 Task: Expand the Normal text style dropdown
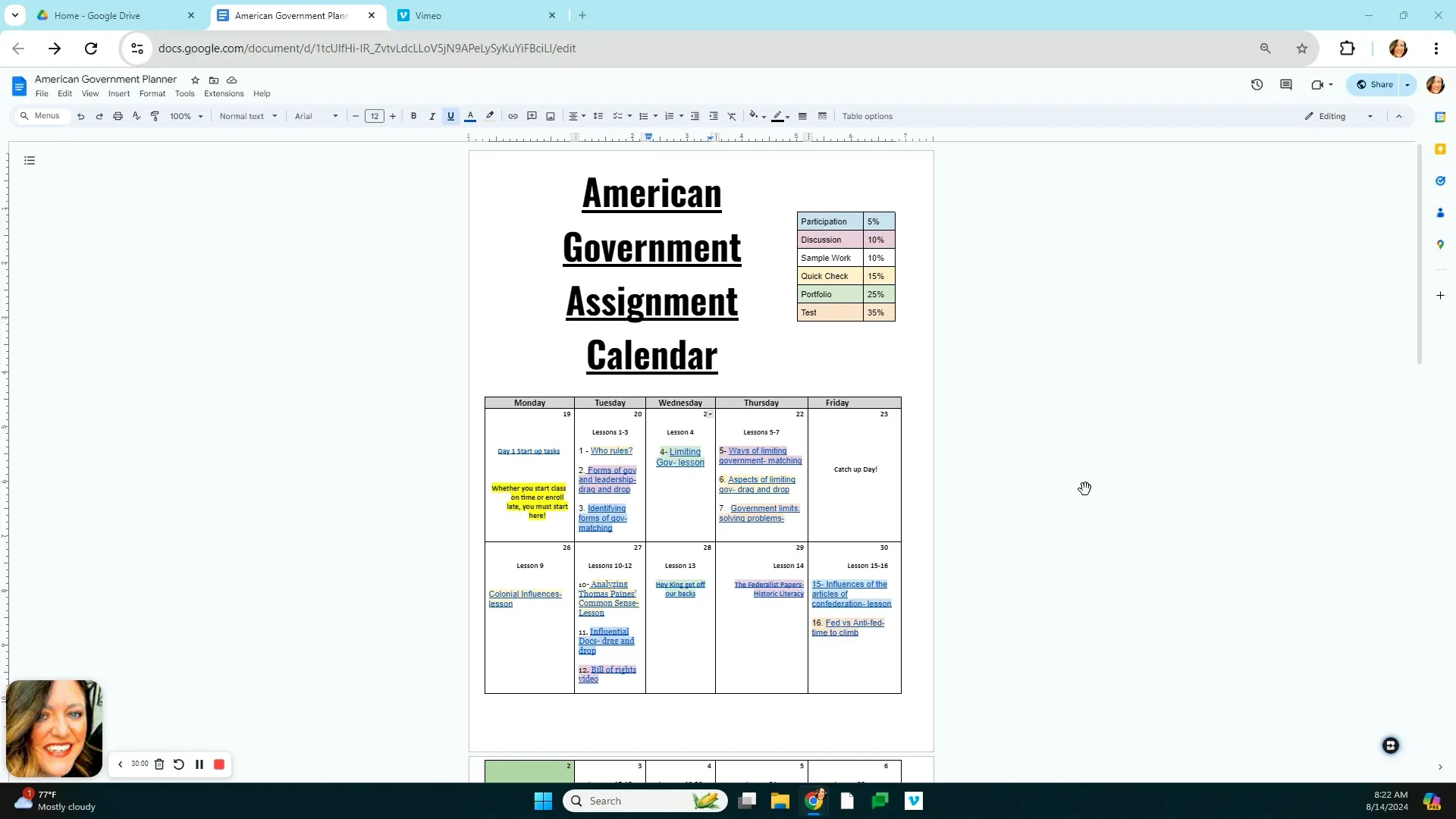tap(248, 116)
